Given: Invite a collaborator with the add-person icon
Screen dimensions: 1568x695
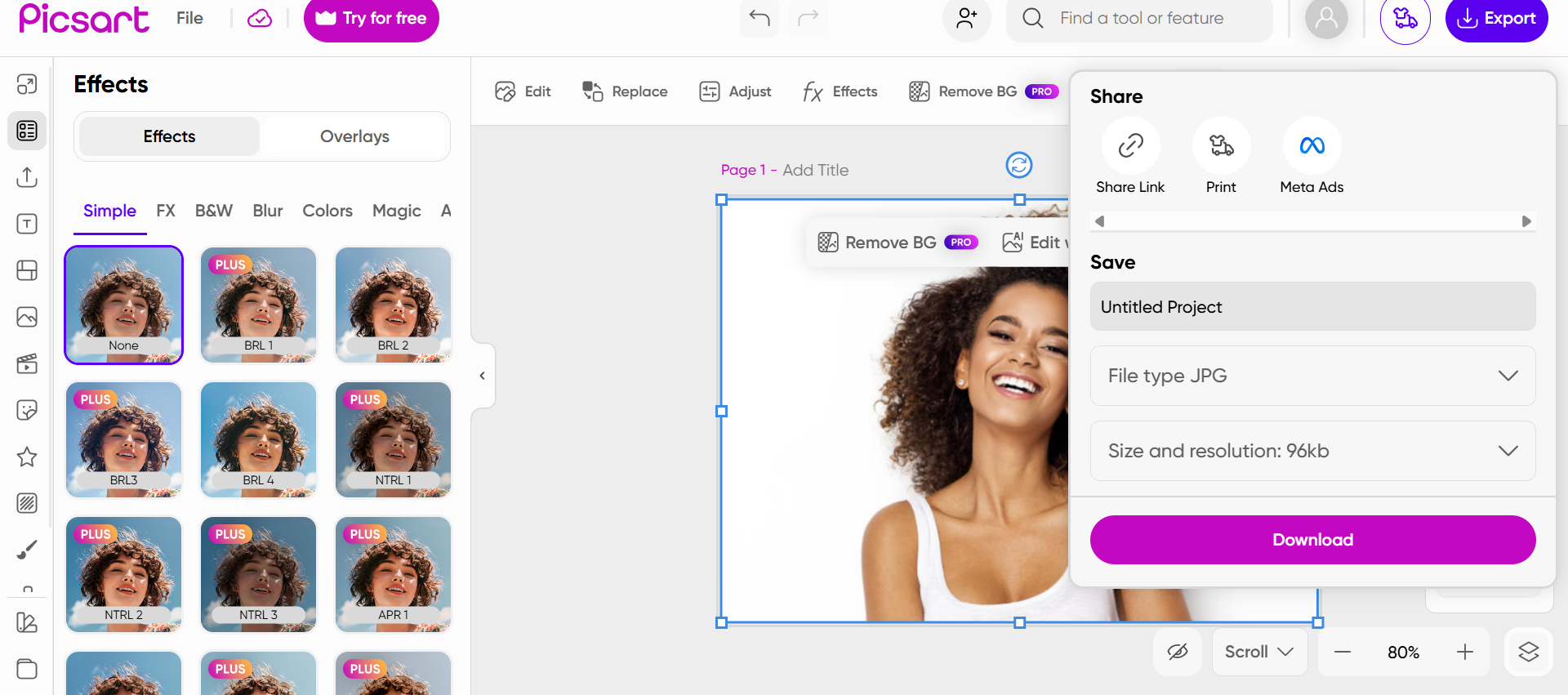Looking at the screenshot, I should point(967,18).
